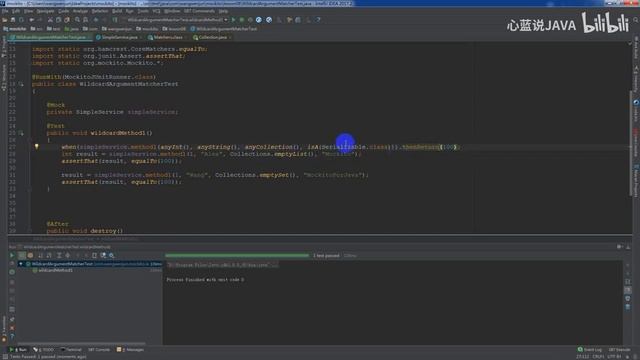Click the Find (magnifier) toolbar icon
This screenshot has height=360, width=640.
(77, 20)
